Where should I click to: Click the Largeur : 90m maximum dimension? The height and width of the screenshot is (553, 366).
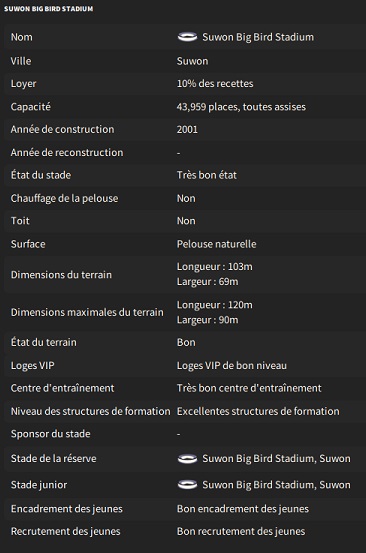(x=207, y=320)
